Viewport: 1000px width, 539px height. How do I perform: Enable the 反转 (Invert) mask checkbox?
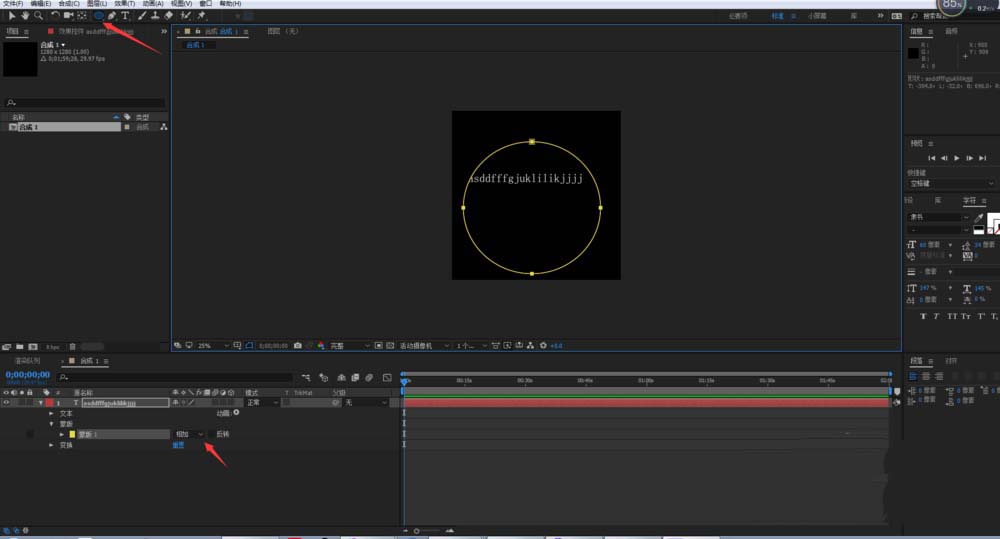coord(212,434)
